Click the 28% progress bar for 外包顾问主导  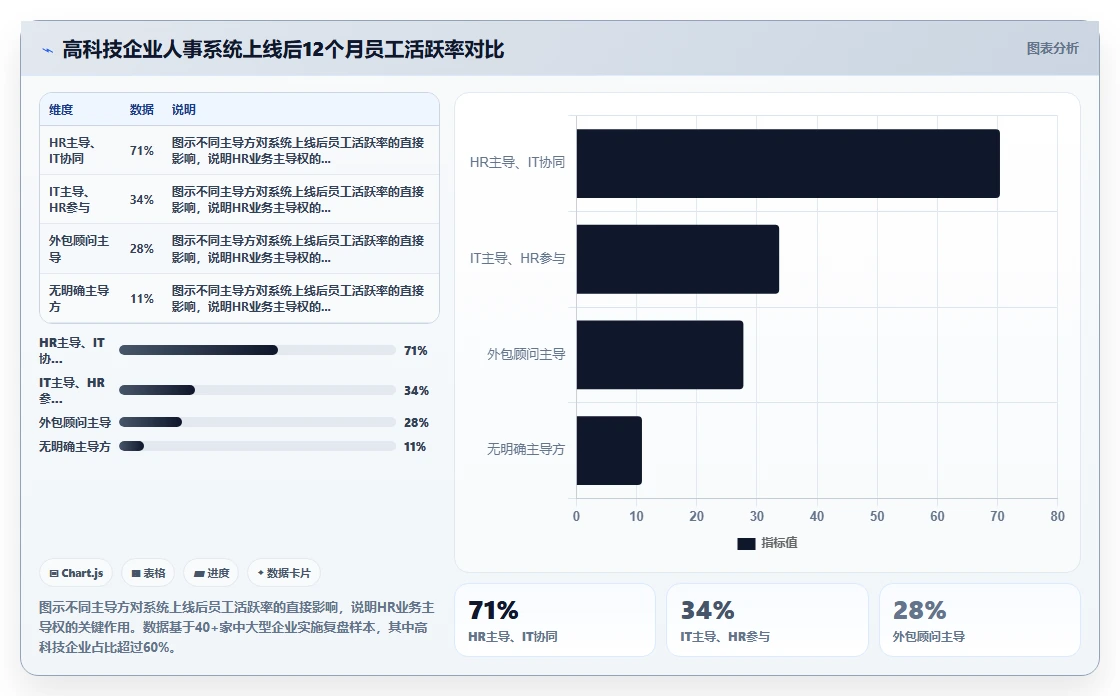(x=257, y=422)
